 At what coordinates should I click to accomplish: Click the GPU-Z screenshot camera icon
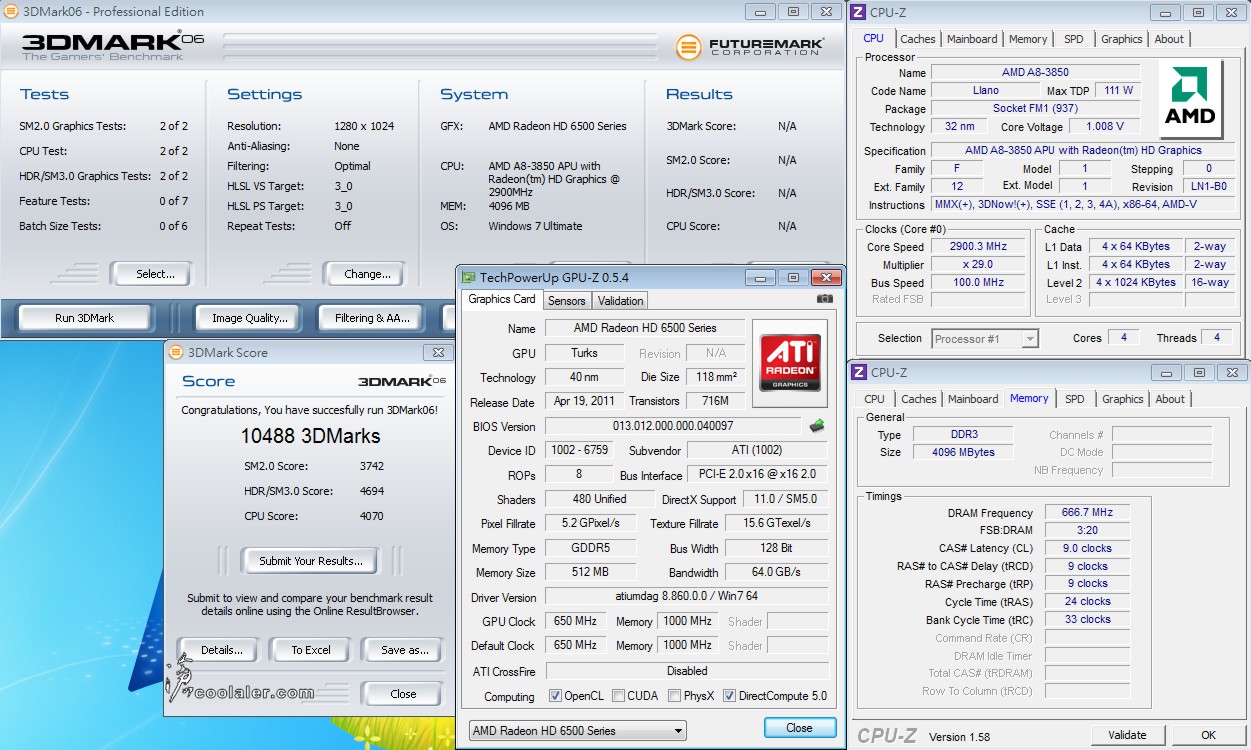[824, 299]
